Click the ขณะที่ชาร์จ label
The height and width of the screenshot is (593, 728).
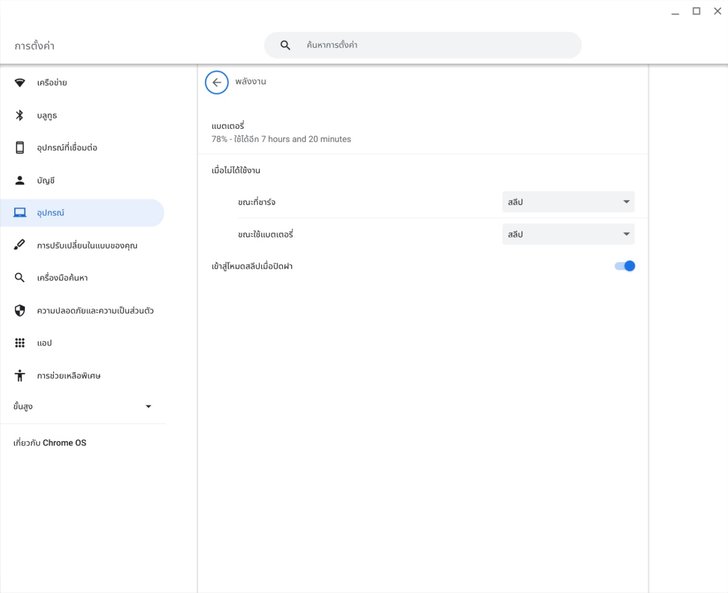pos(256,202)
